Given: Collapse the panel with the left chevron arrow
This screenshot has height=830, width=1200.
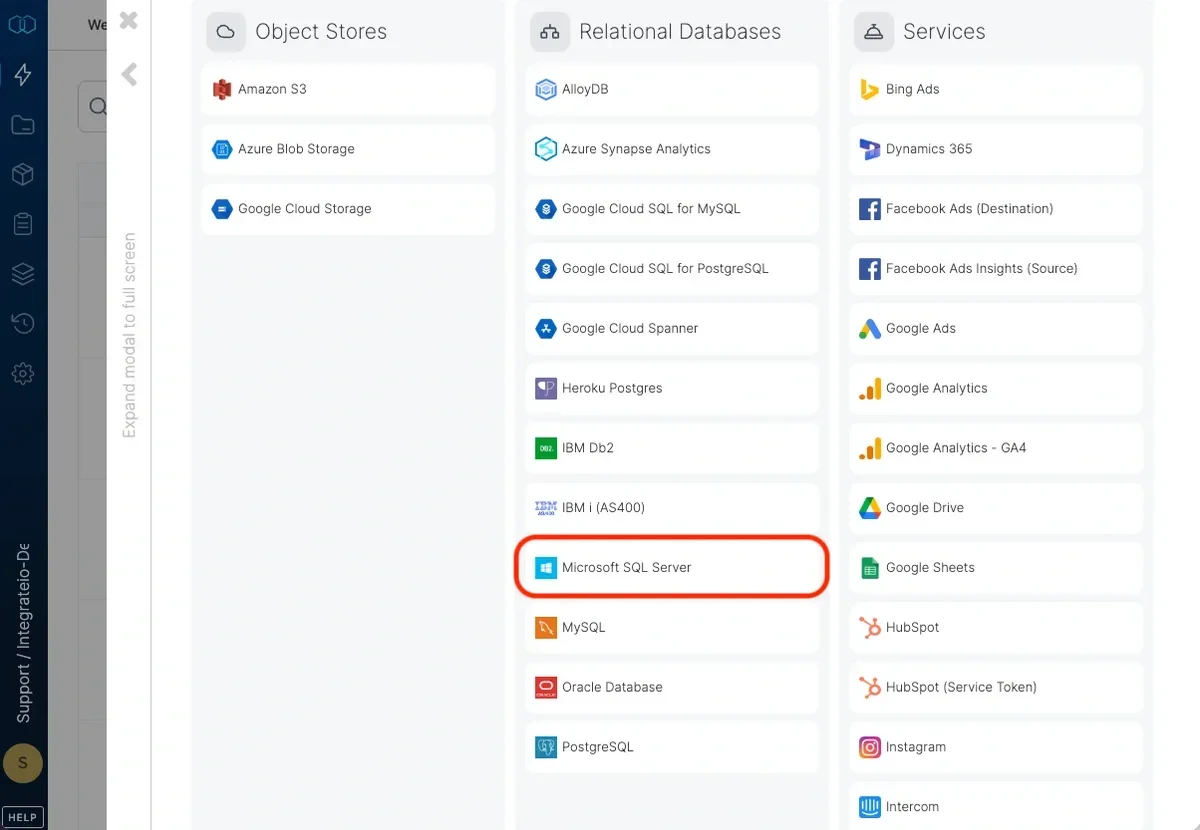Looking at the screenshot, I should [128, 74].
